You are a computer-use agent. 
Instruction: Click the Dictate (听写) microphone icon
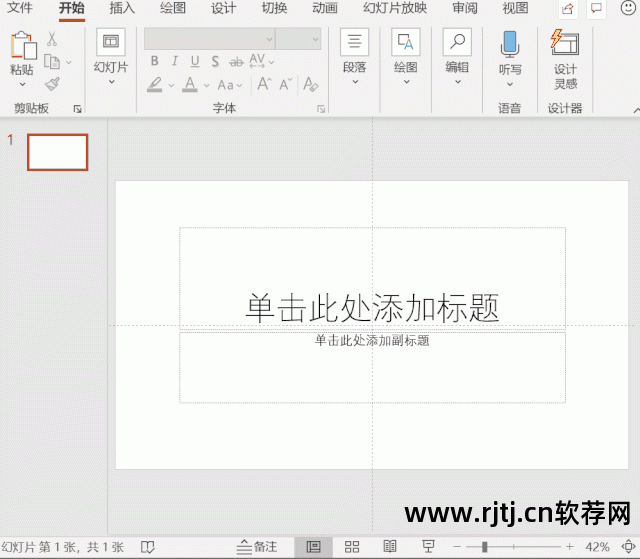pos(510,44)
